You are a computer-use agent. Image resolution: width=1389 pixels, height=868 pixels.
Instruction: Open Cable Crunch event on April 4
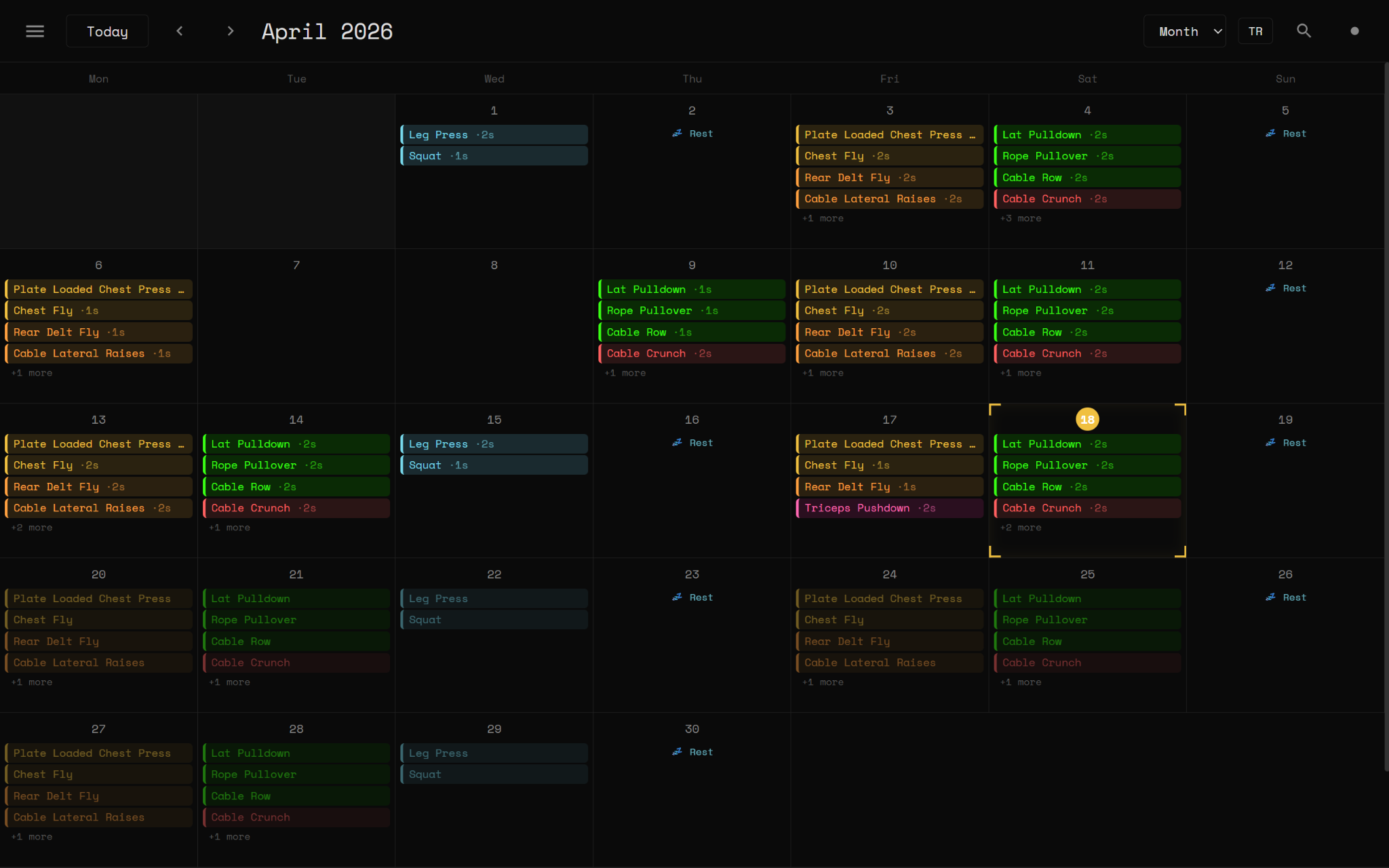click(x=1087, y=199)
